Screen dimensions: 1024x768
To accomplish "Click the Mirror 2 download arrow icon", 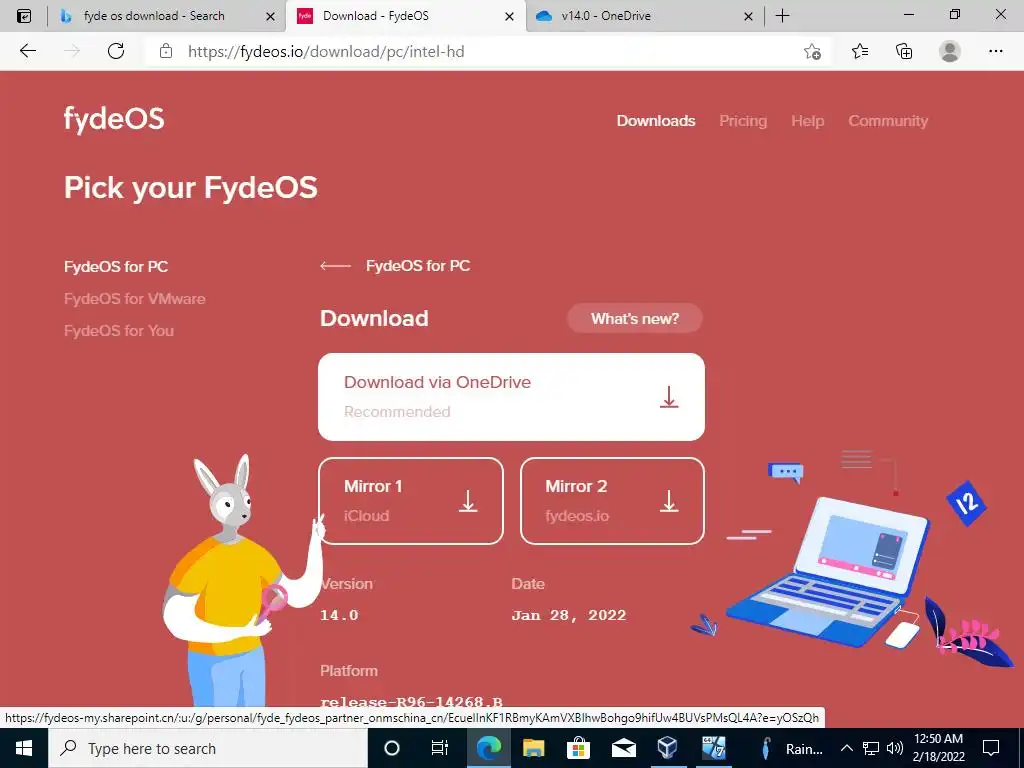I will (669, 501).
